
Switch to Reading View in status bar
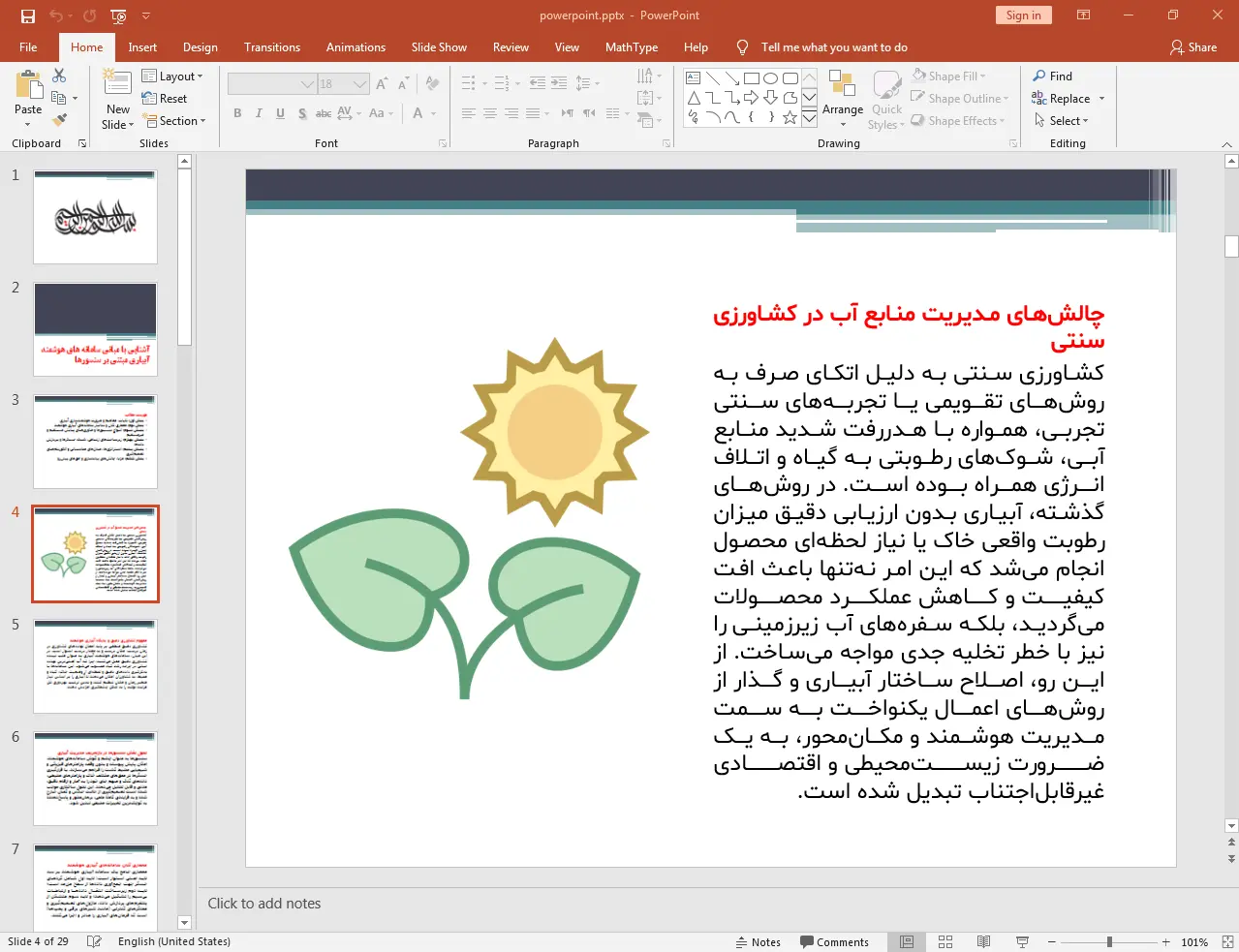click(x=983, y=941)
